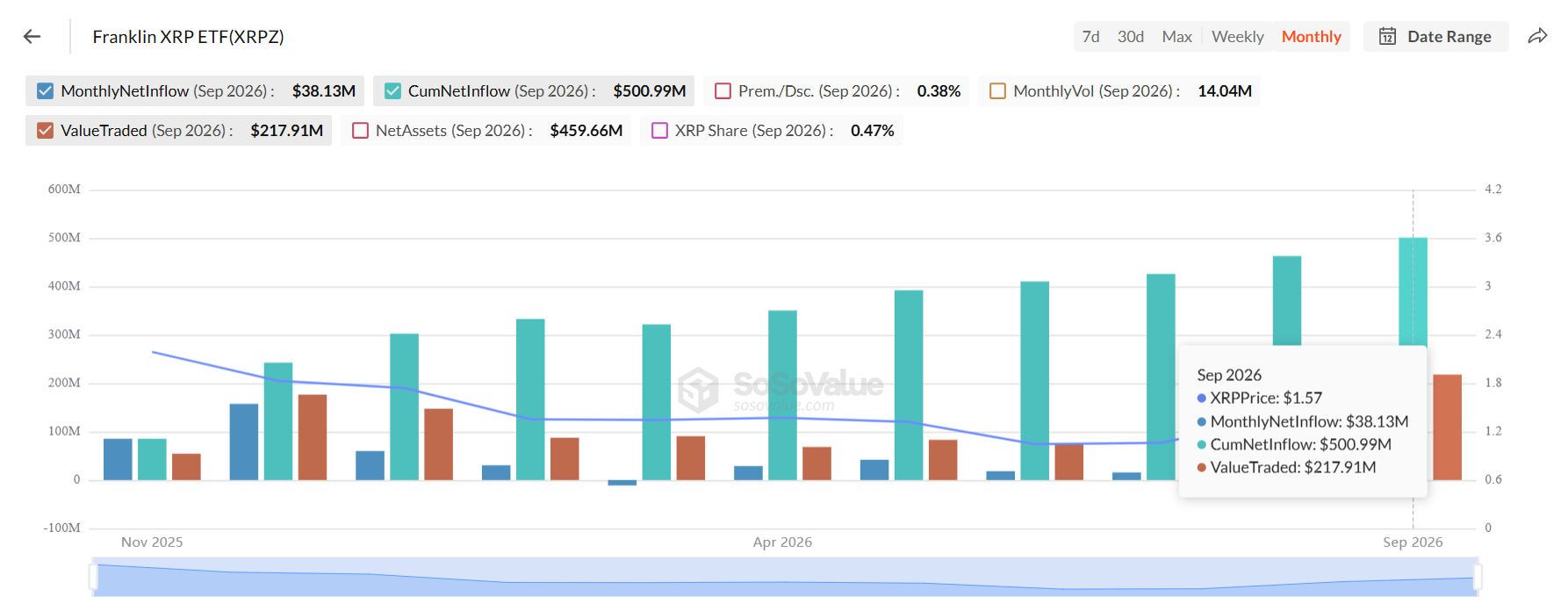Click the calendar icon in Date Range

point(1387,36)
